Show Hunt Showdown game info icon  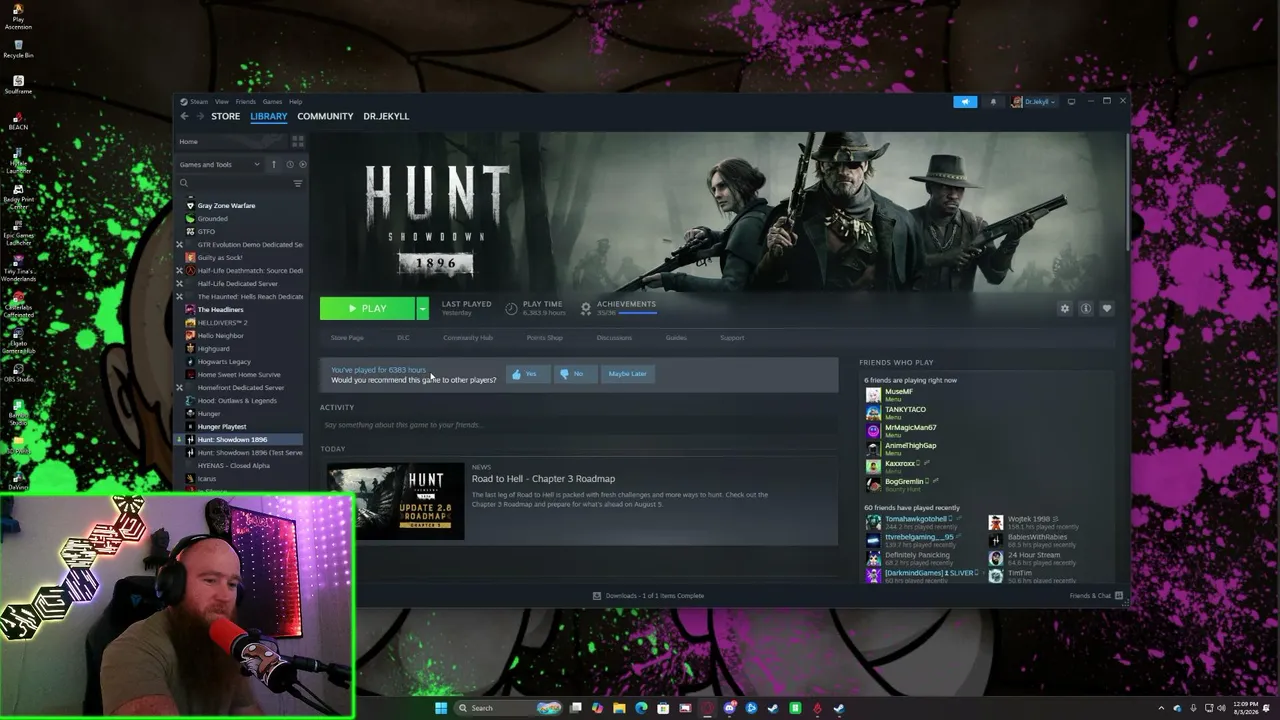tap(1085, 308)
